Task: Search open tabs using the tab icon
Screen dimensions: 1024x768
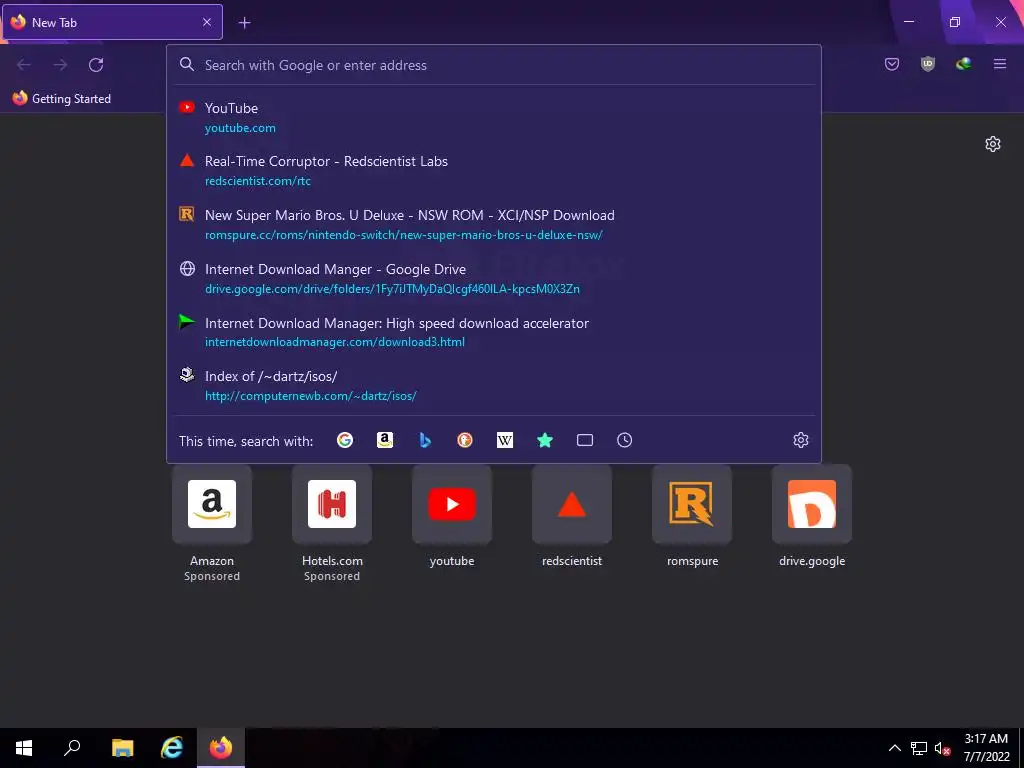Action: [585, 440]
